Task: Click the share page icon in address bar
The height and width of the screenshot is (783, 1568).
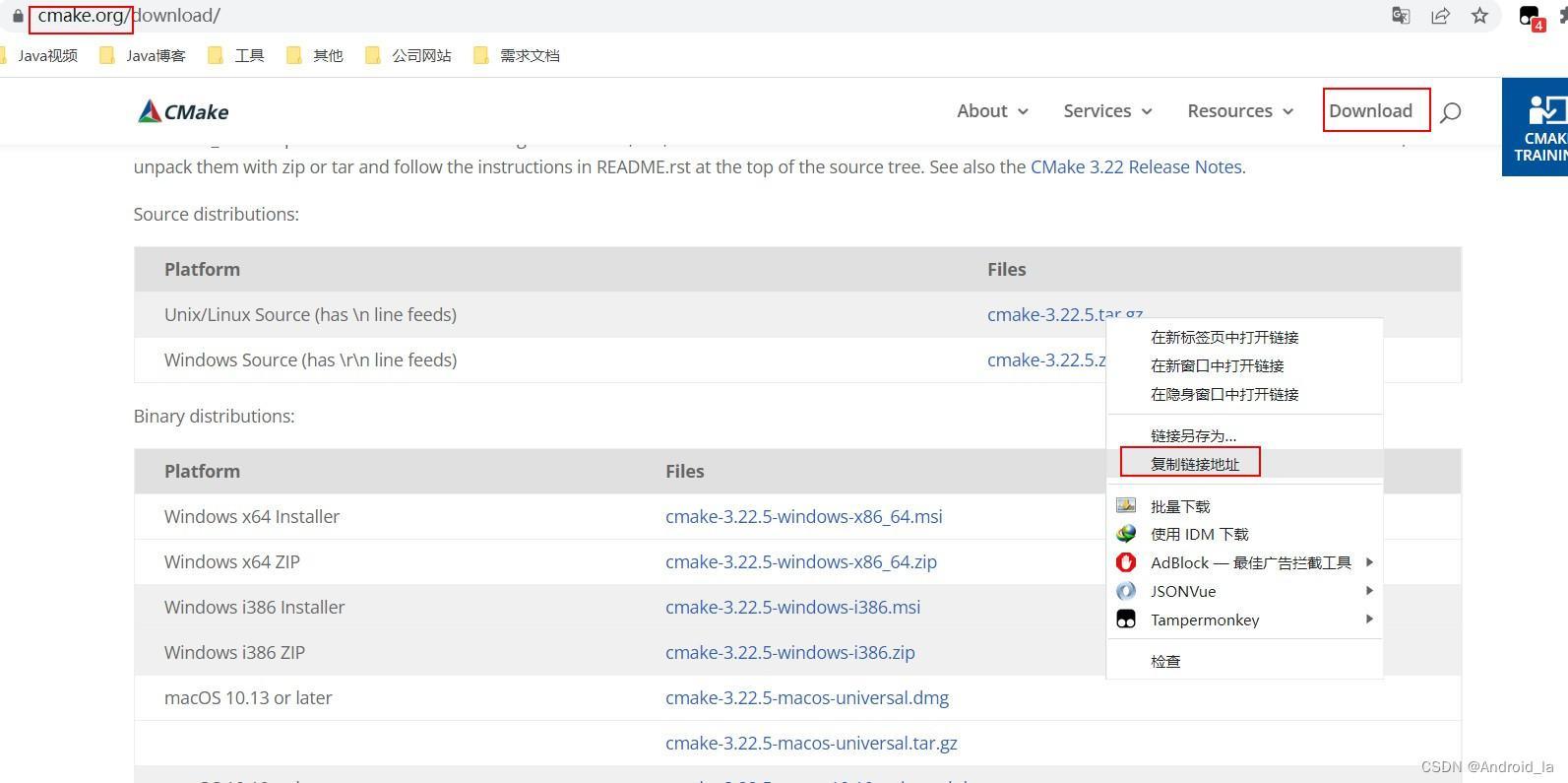Action: click(1440, 16)
